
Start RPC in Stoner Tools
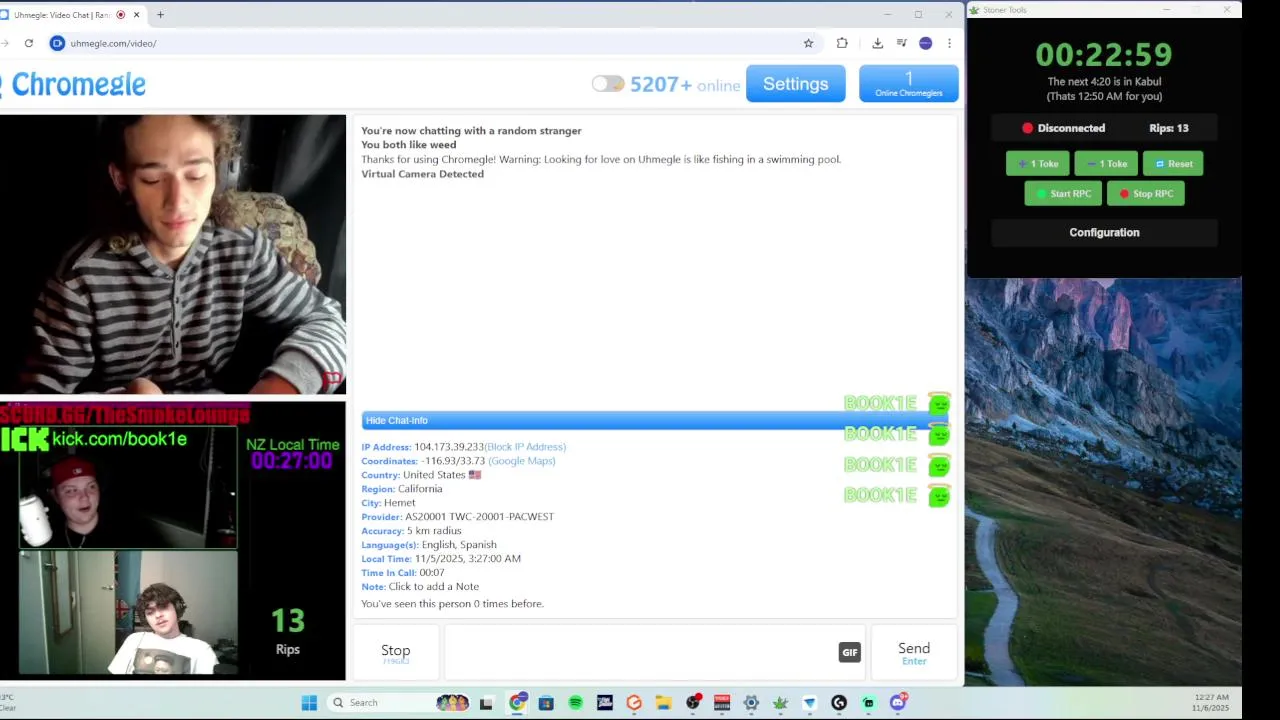pos(1063,194)
